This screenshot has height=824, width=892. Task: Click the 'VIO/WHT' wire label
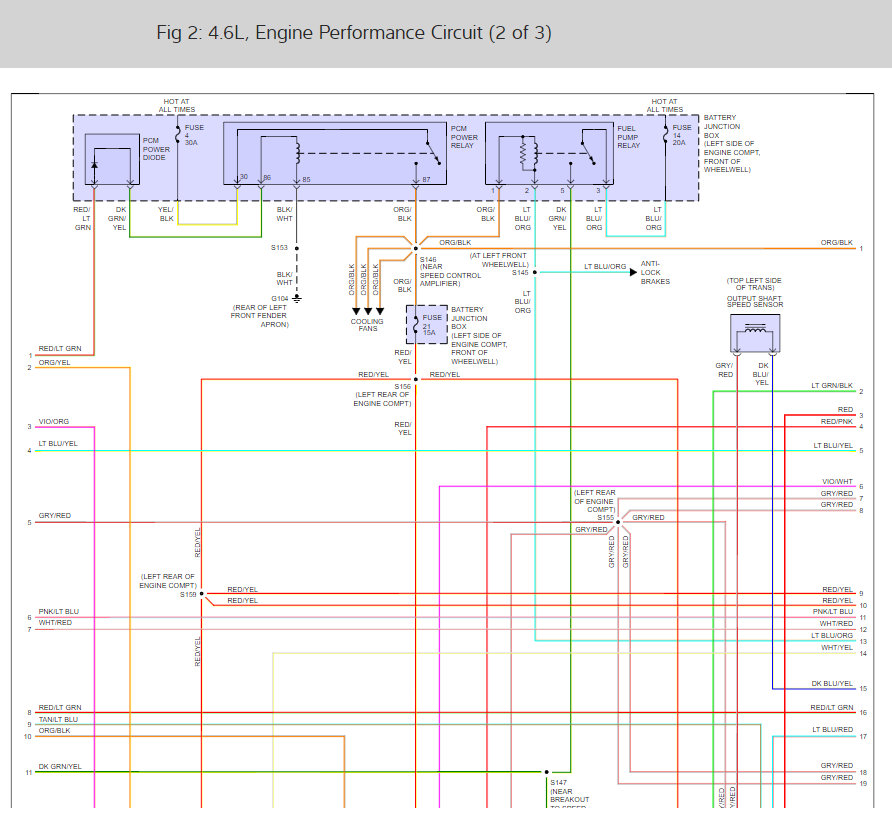click(x=837, y=481)
